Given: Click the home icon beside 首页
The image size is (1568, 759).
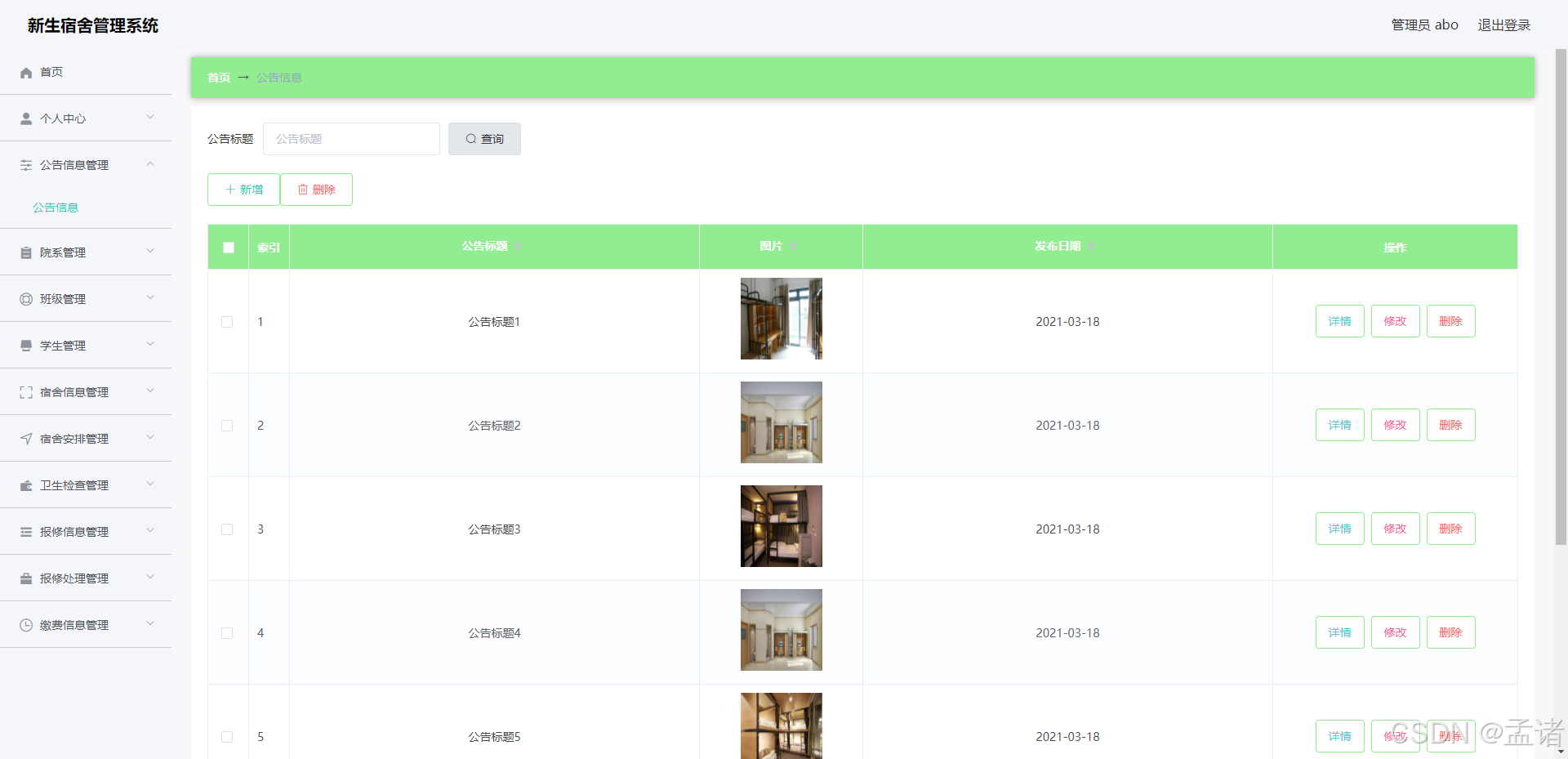Looking at the screenshot, I should [x=26, y=73].
